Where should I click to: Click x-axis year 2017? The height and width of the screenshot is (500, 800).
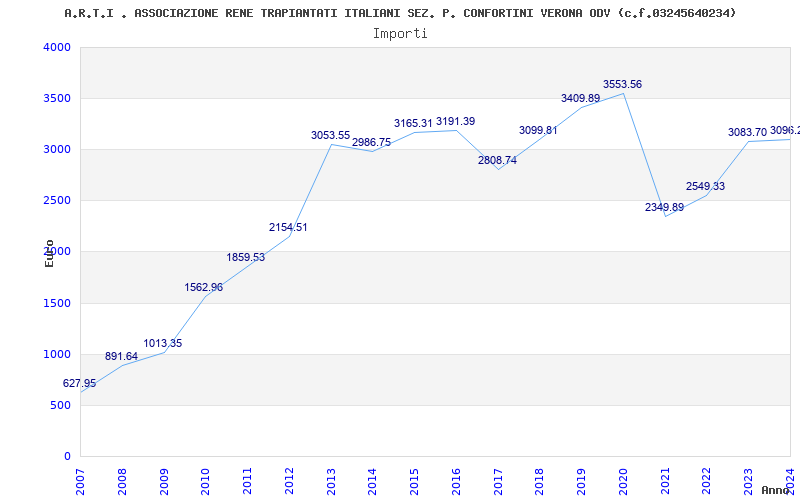498,482
